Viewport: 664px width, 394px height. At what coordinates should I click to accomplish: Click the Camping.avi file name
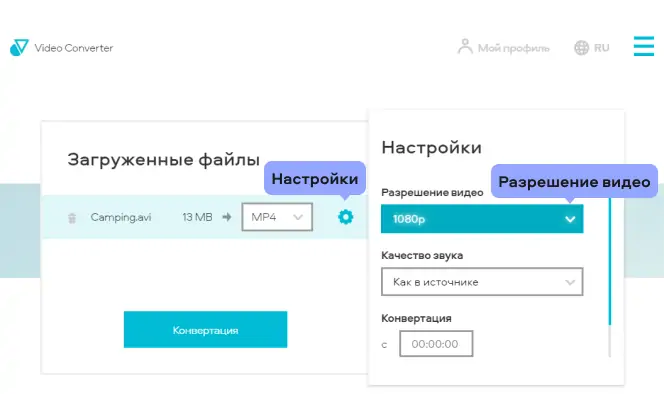[x=121, y=217]
